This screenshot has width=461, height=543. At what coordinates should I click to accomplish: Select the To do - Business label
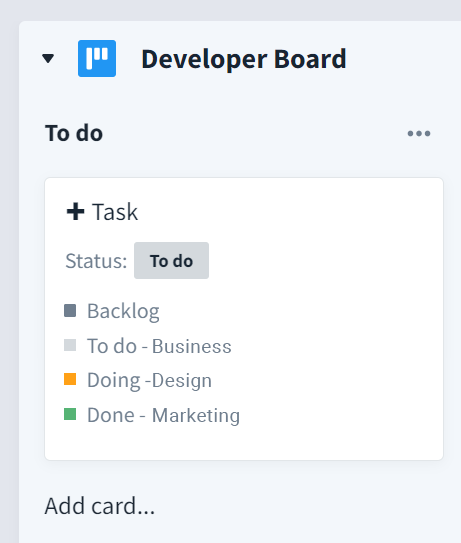pyautogui.click(x=159, y=346)
